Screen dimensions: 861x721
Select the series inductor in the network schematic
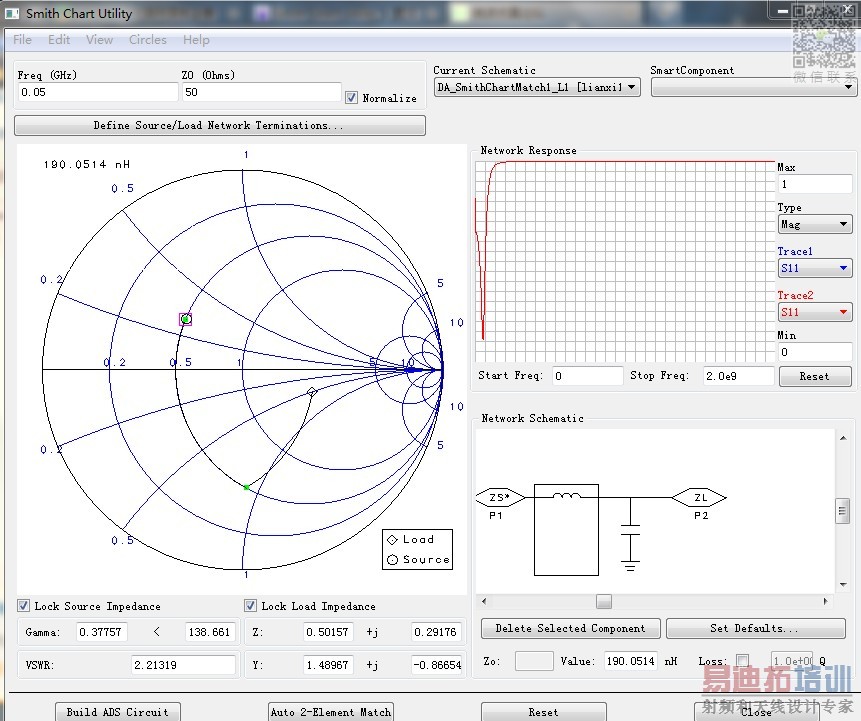pyautogui.click(x=566, y=497)
